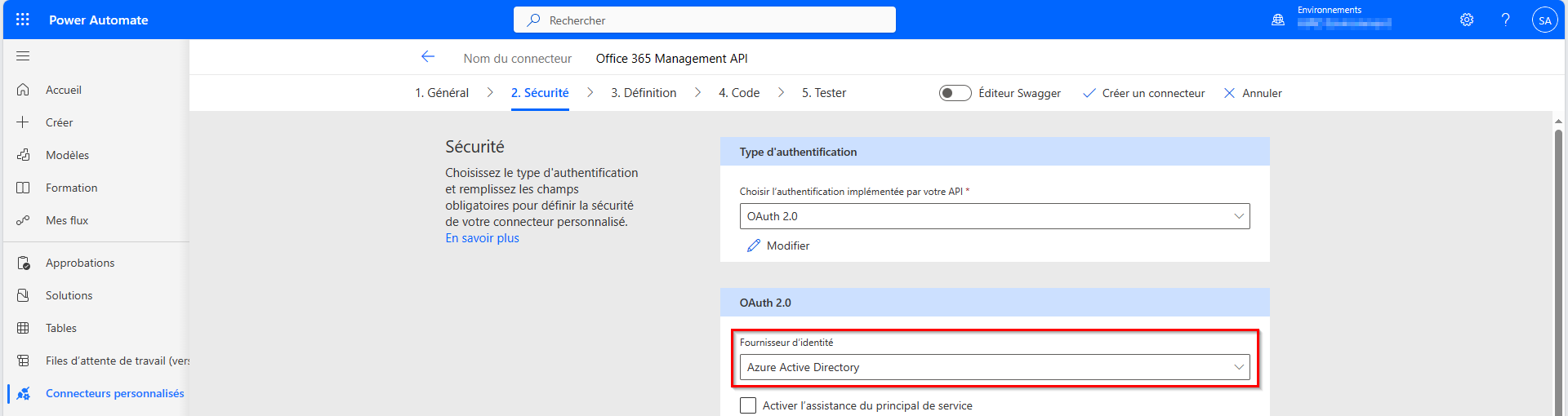Click the Solutions icon

[x=23, y=295]
